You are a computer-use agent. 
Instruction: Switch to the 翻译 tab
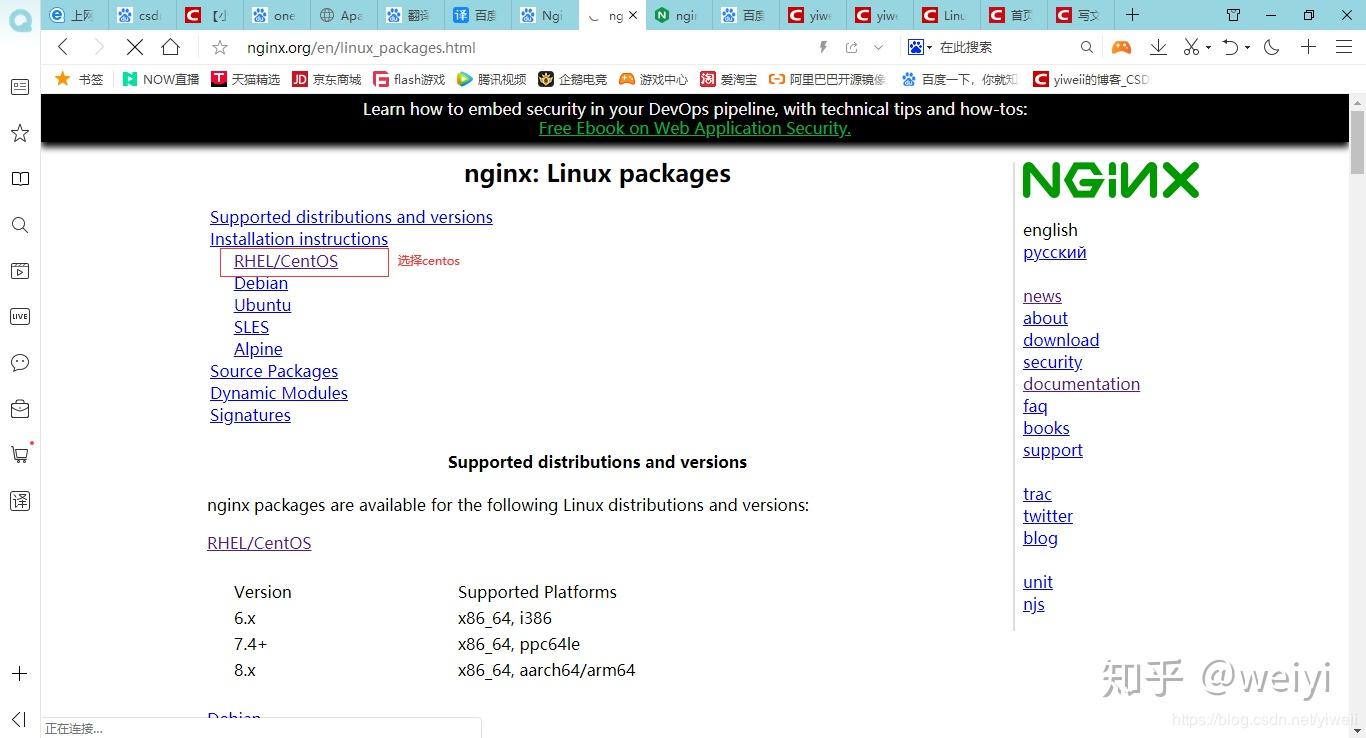pyautogui.click(x=409, y=15)
